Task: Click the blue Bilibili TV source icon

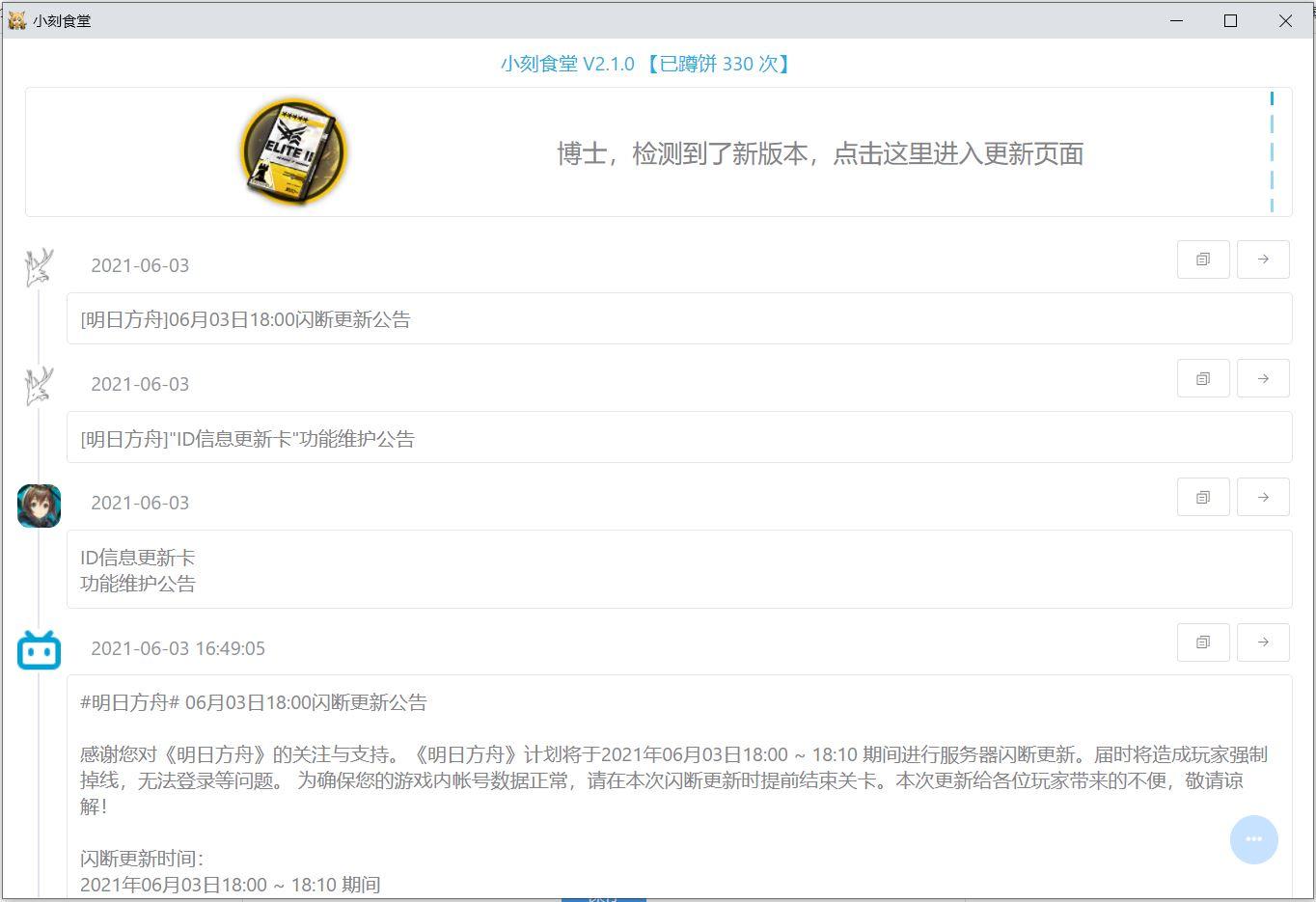Action: click(x=39, y=650)
